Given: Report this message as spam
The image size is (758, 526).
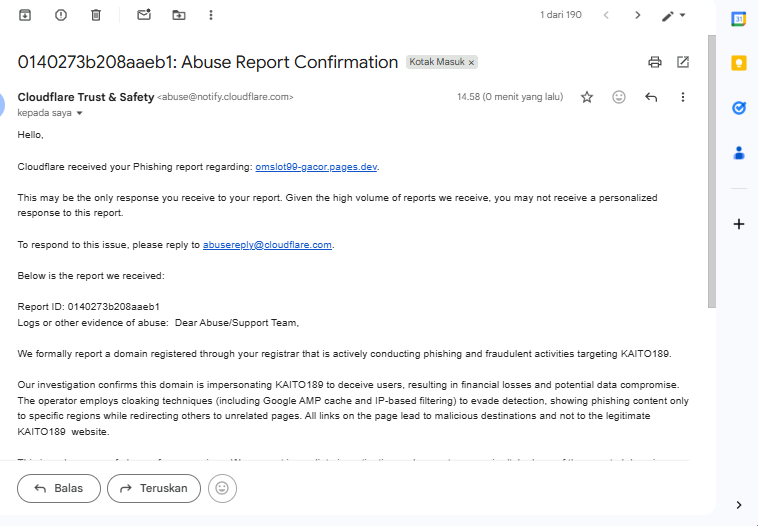Looking at the screenshot, I should coord(60,15).
